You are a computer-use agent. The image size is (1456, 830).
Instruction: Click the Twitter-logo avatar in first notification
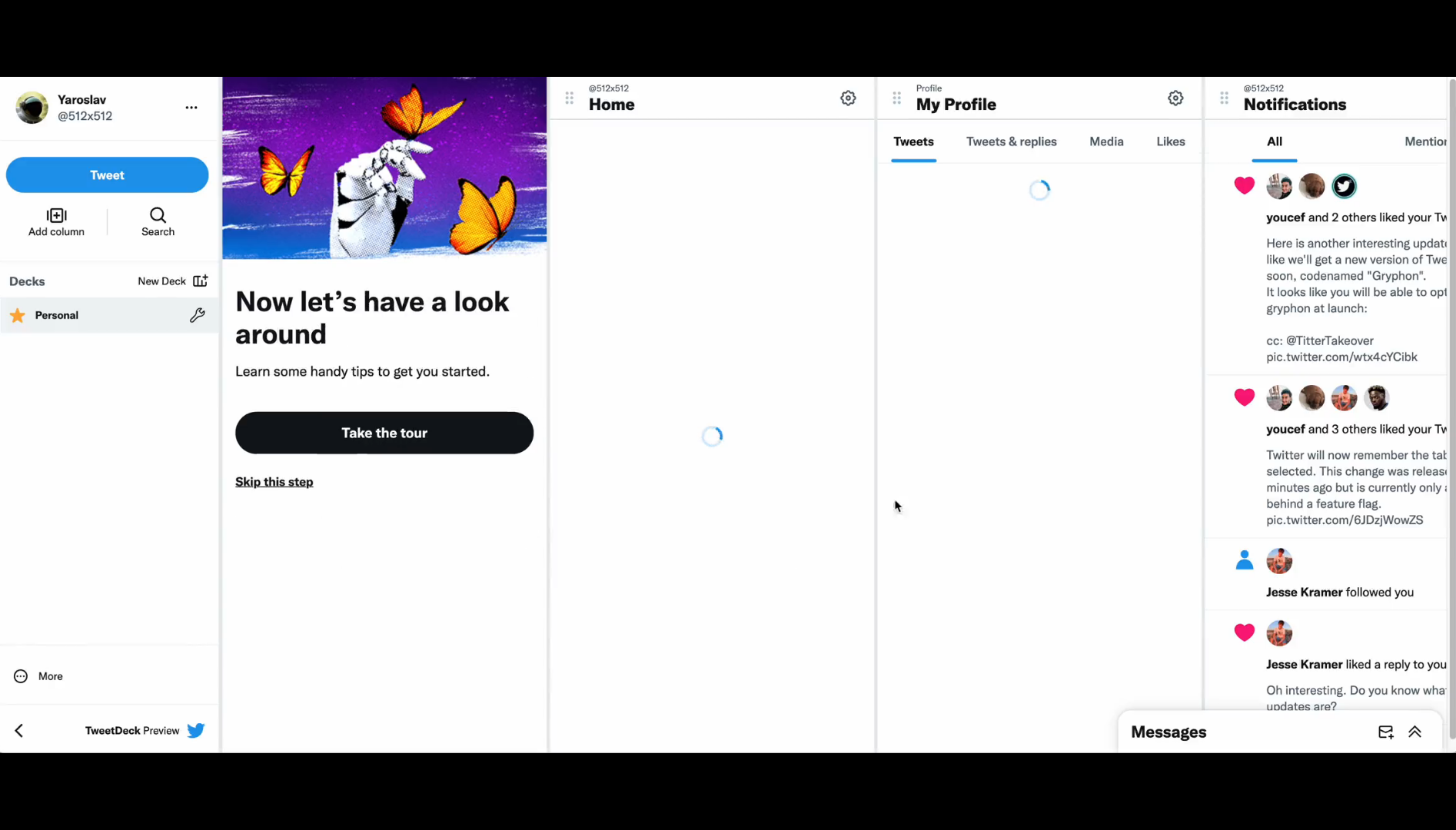point(1344,186)
